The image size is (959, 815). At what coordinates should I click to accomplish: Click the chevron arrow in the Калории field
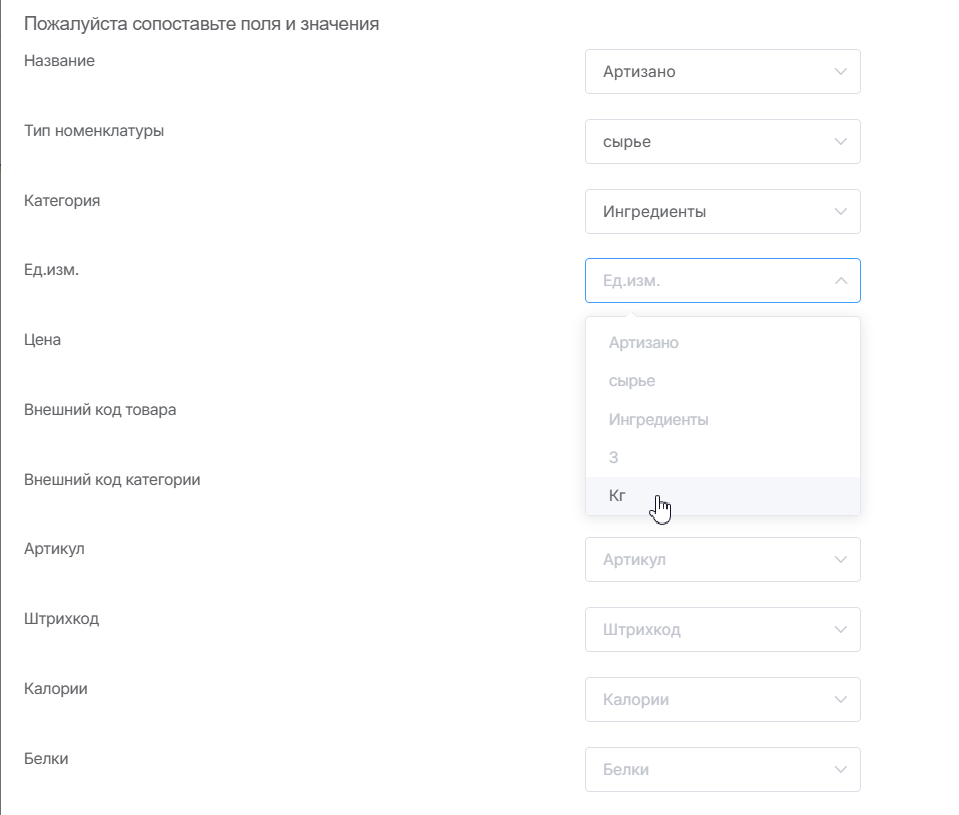(840, 700)
